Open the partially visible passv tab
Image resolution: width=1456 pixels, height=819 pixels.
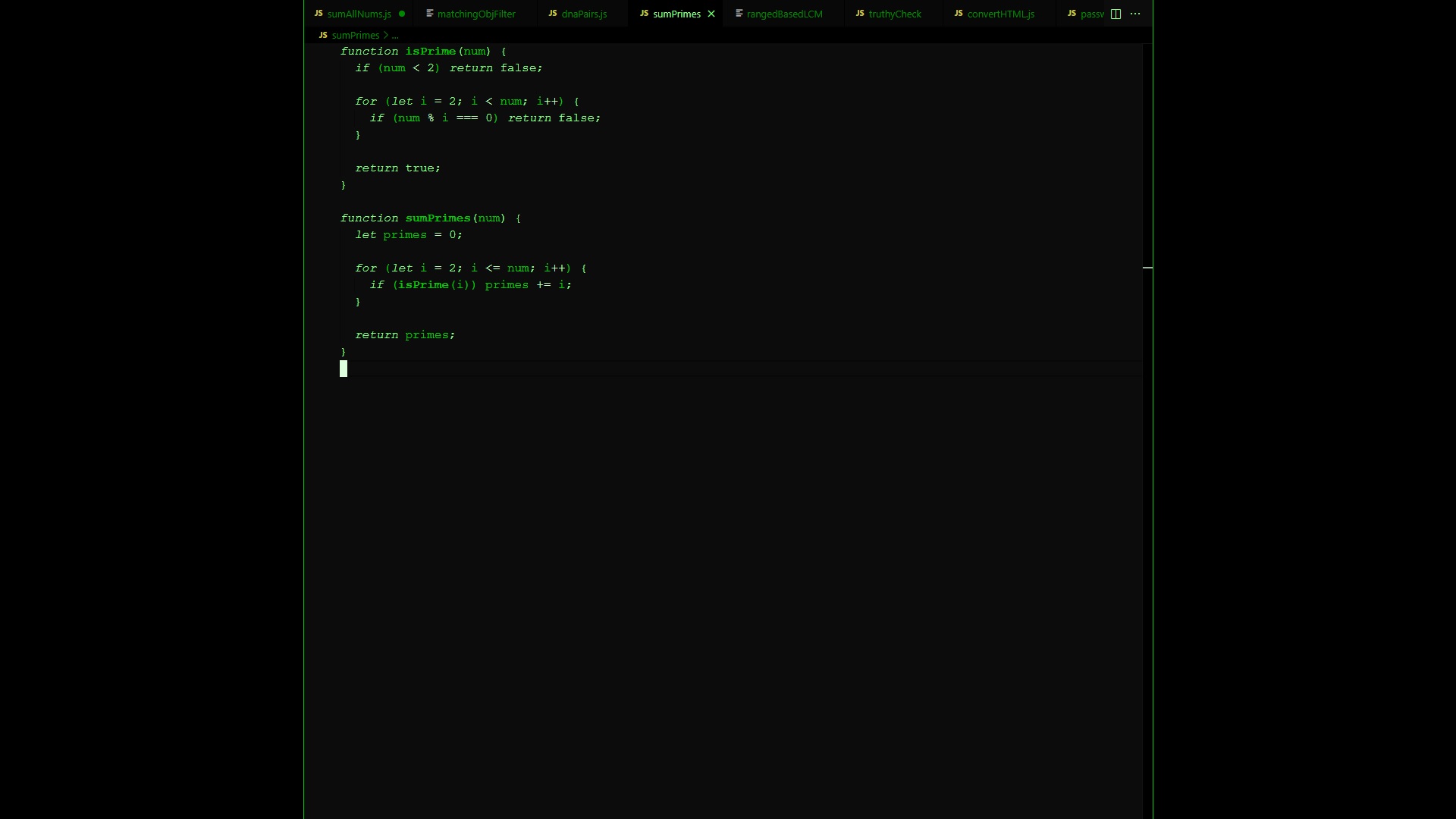pyautogui.click(x=1092, y=14)
